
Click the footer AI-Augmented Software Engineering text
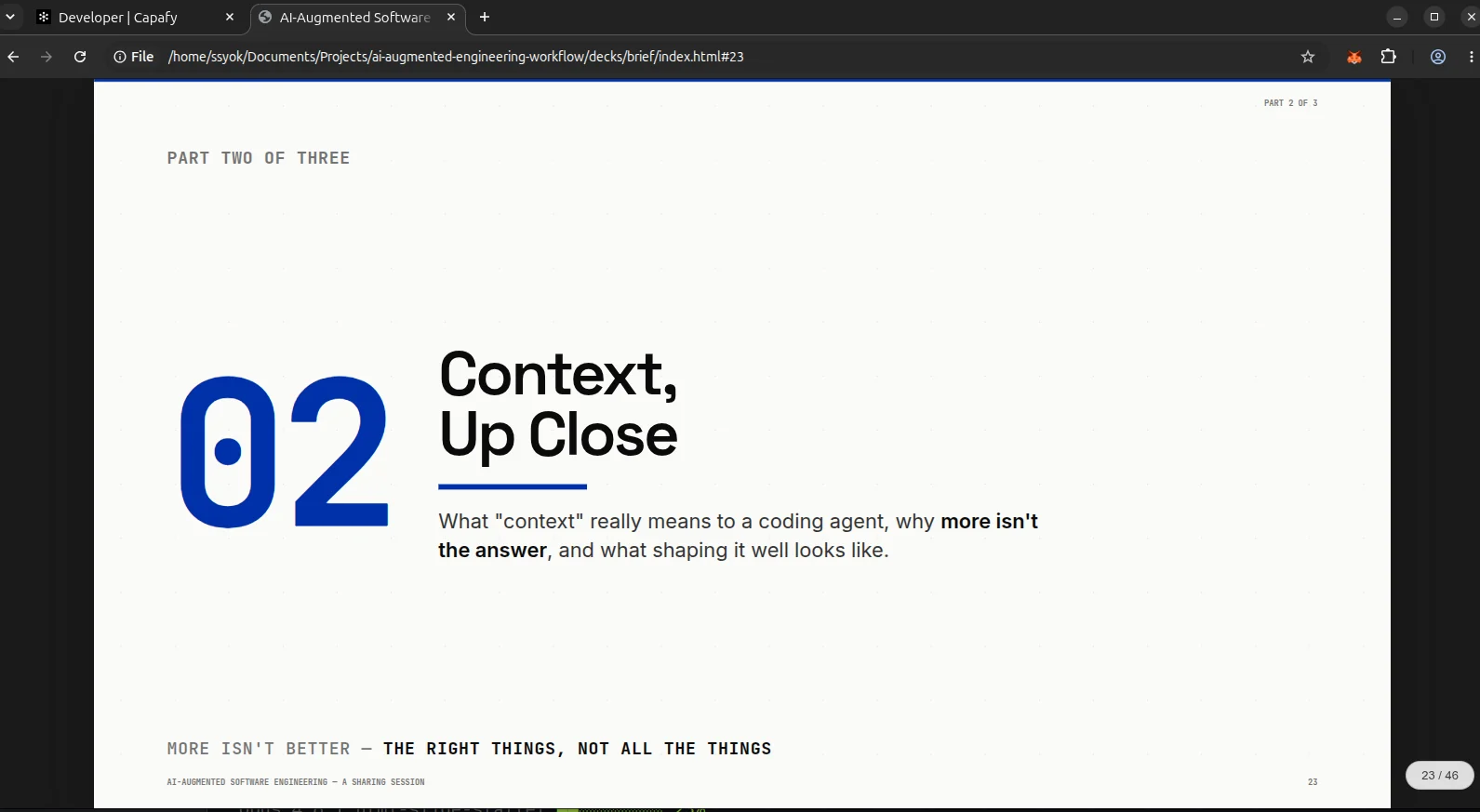tap(296, 782)
